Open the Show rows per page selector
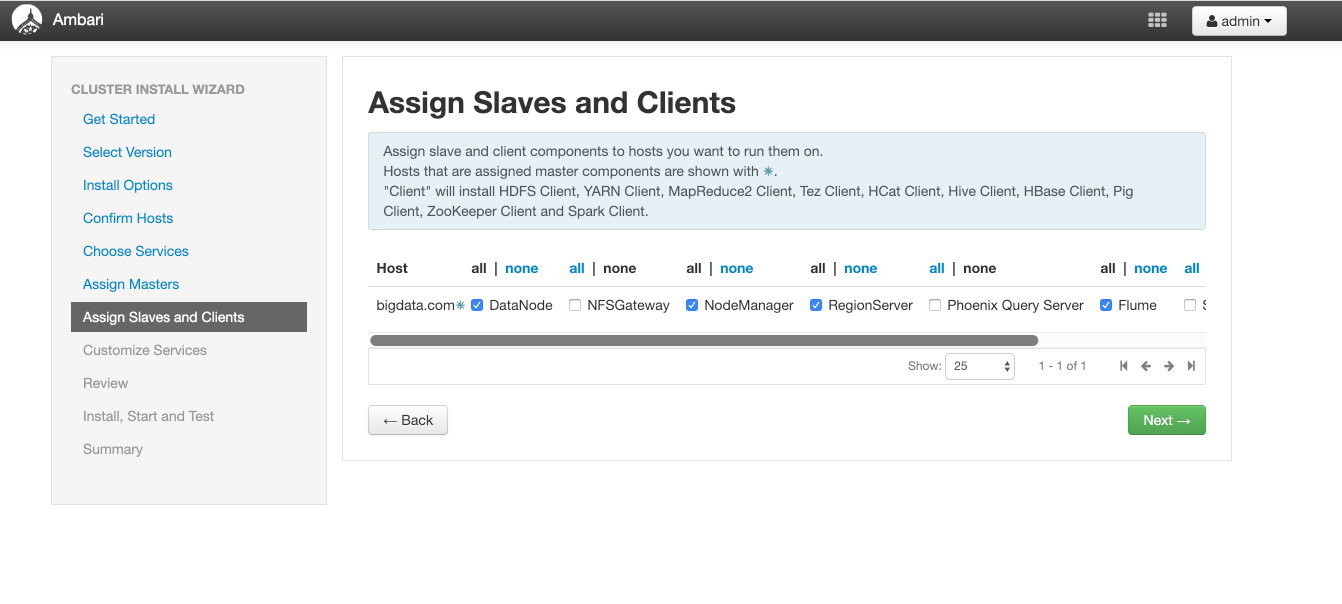Image resolution: width=1342 pixels, height=604 pixels. (x=979, y=366)
